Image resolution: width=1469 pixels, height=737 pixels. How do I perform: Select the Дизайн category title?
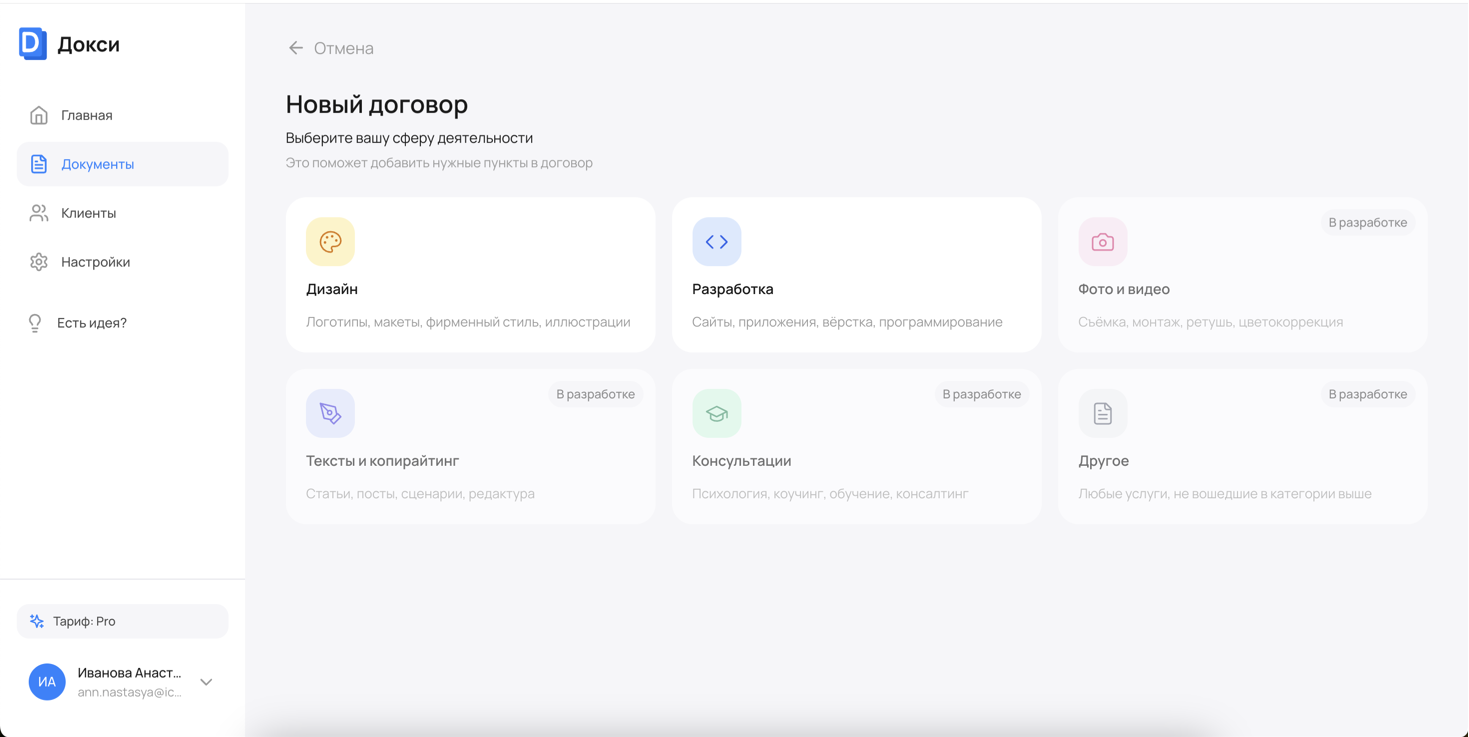click(332, 289)
